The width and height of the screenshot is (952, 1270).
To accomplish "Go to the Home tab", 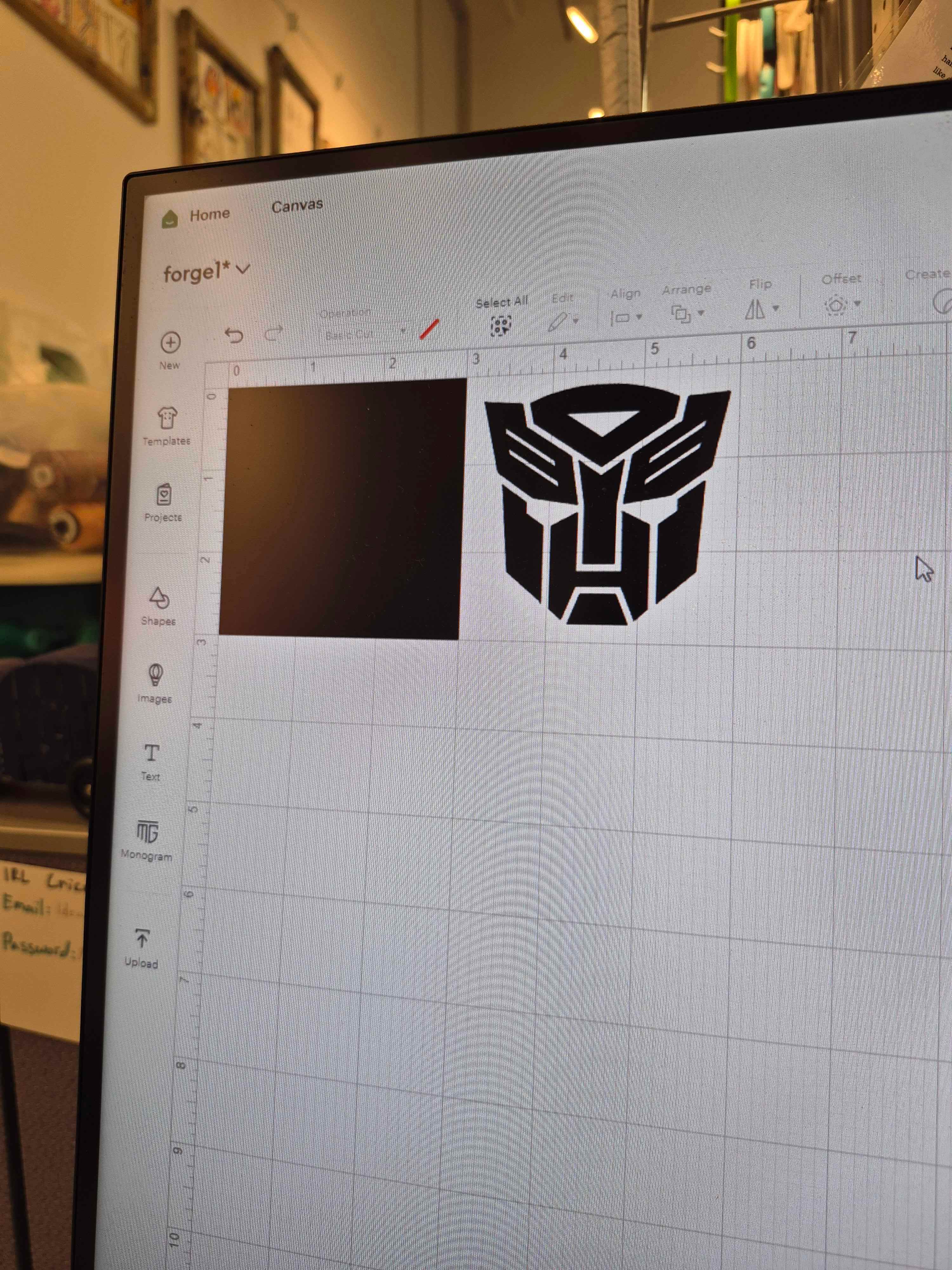I will [x=209, y=215].
